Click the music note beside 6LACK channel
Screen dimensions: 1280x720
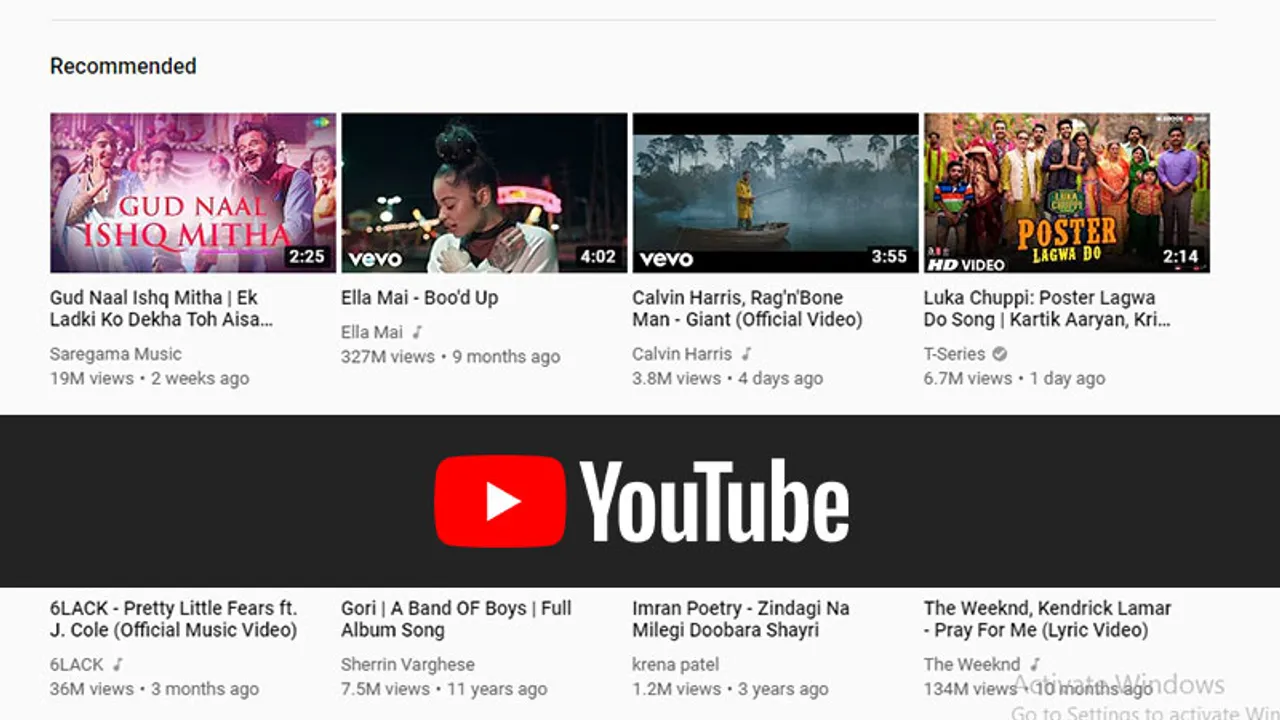click(118, 664)
